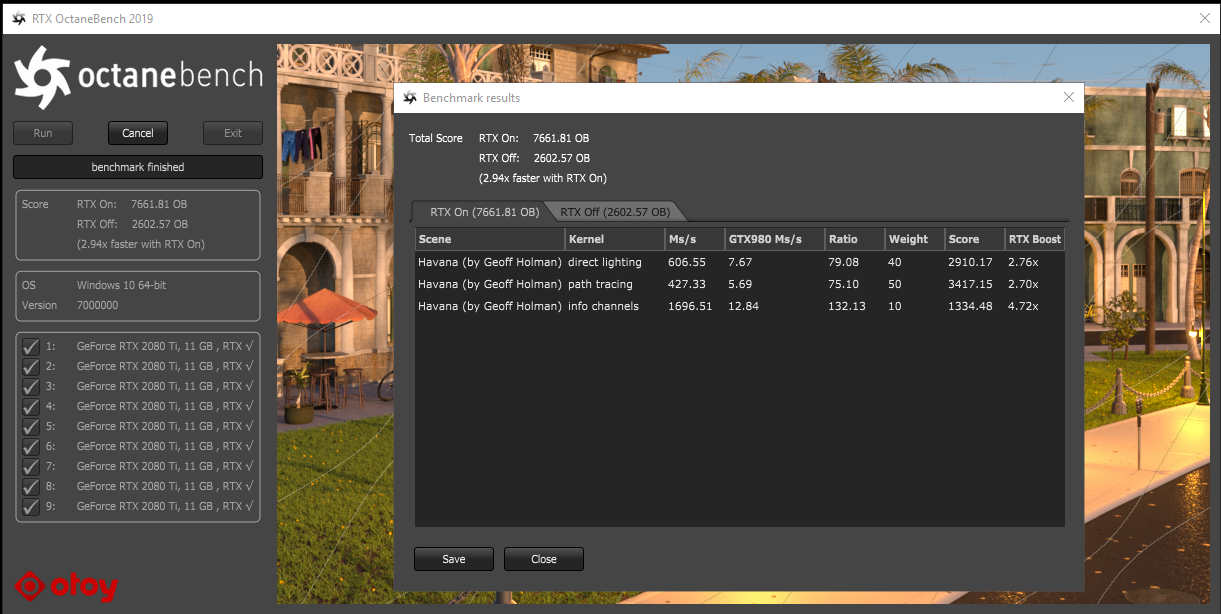Click the 'path tracing' kernel cell
Image resolution: width=1221 pixels, height=614 pixels.
(x=600, y=284)
